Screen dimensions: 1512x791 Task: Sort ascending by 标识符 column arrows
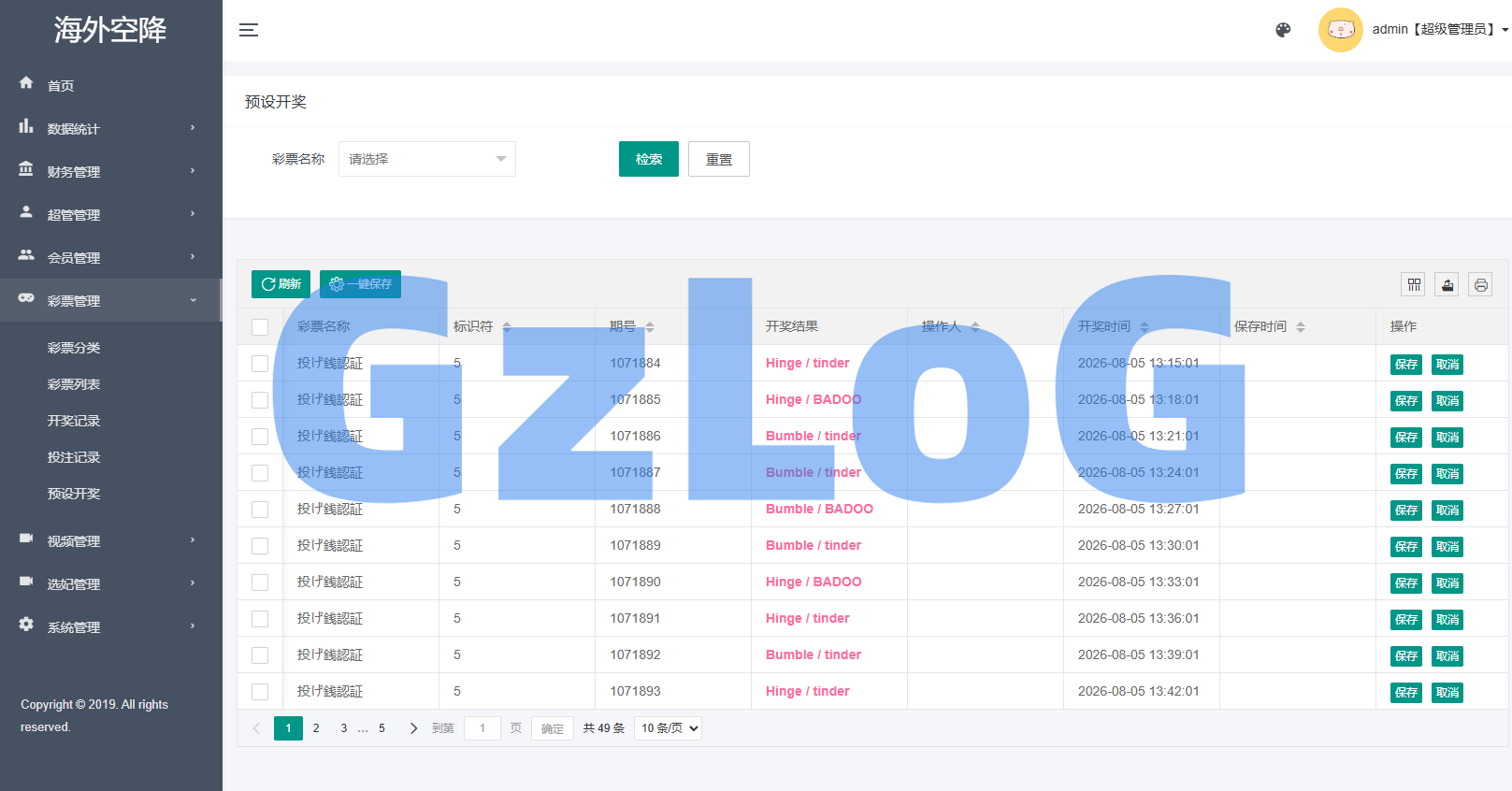point(507,324)
